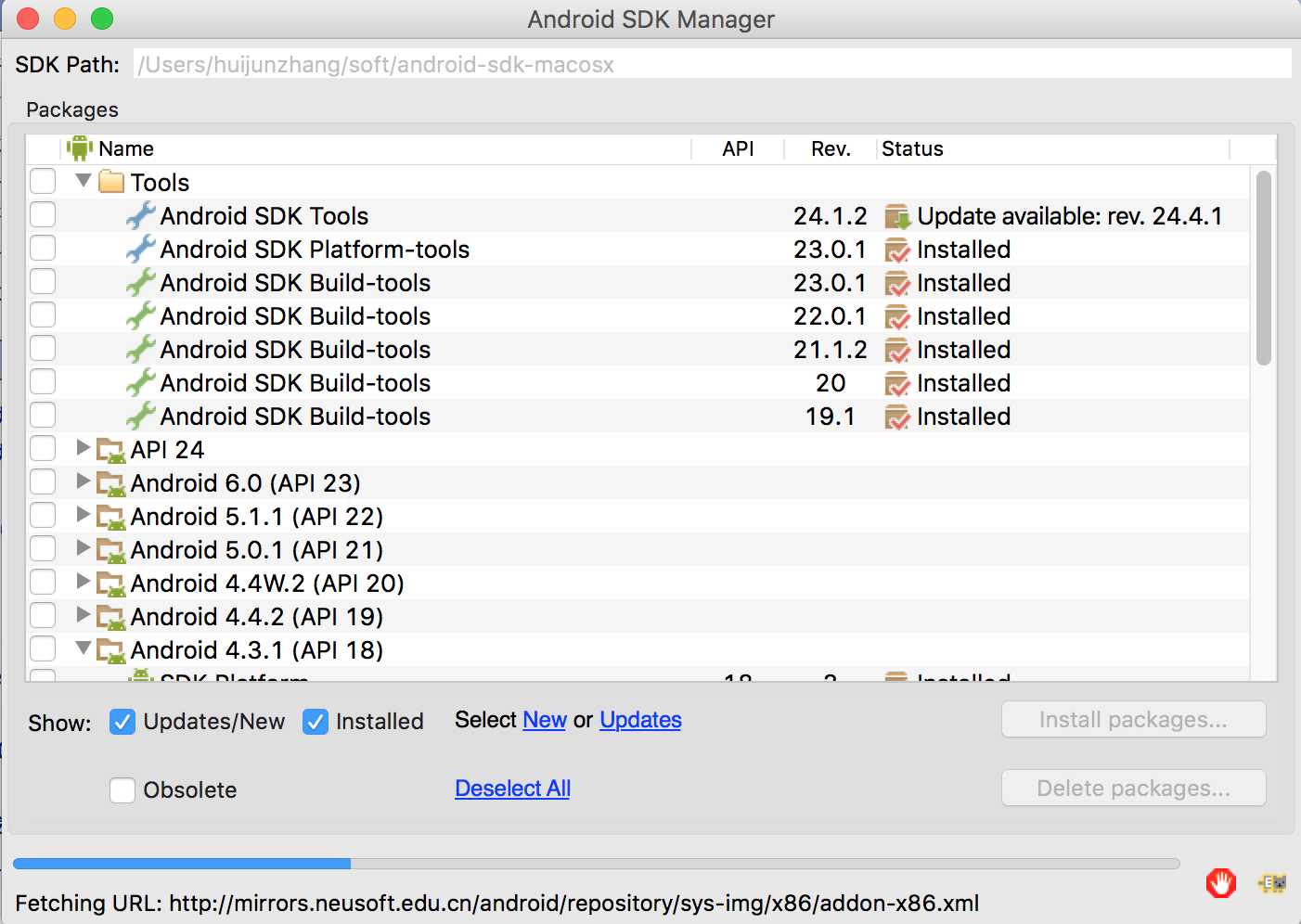Screen dimensions: 1301x924
Task: Click the Deselect All link
Action: (512, 789)
